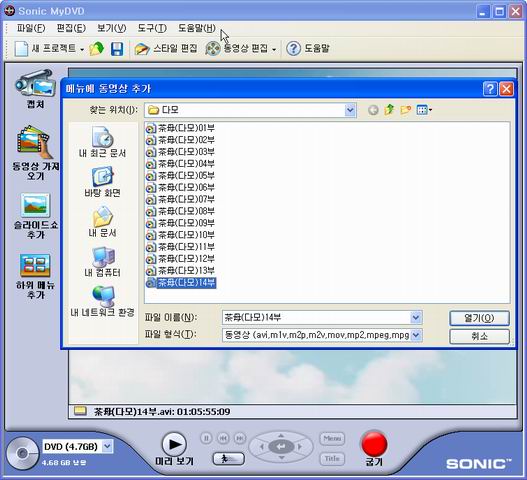Image resolution: width=527 pixels, height=480 pixels.
Task: Select file 茶母(다모)05부
Action: (x=180, y=175)
